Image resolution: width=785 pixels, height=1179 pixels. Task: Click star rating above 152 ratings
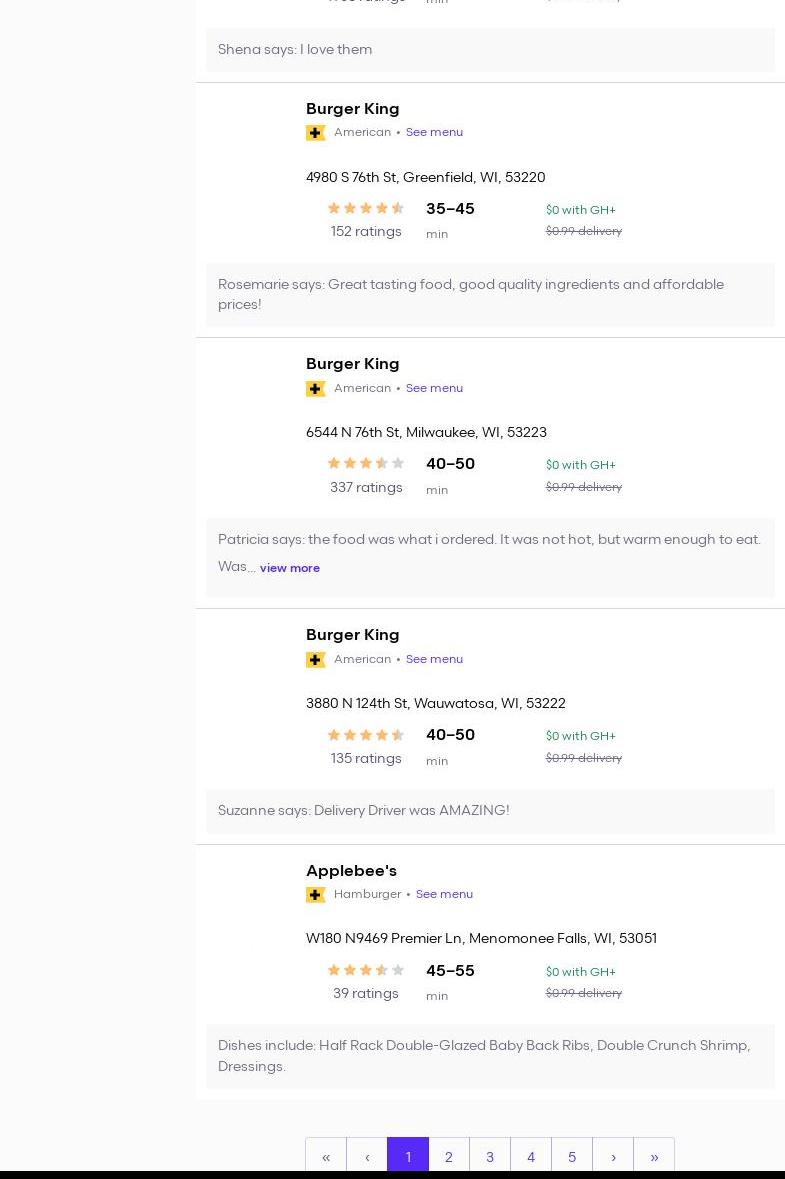[x=366, y=208]
